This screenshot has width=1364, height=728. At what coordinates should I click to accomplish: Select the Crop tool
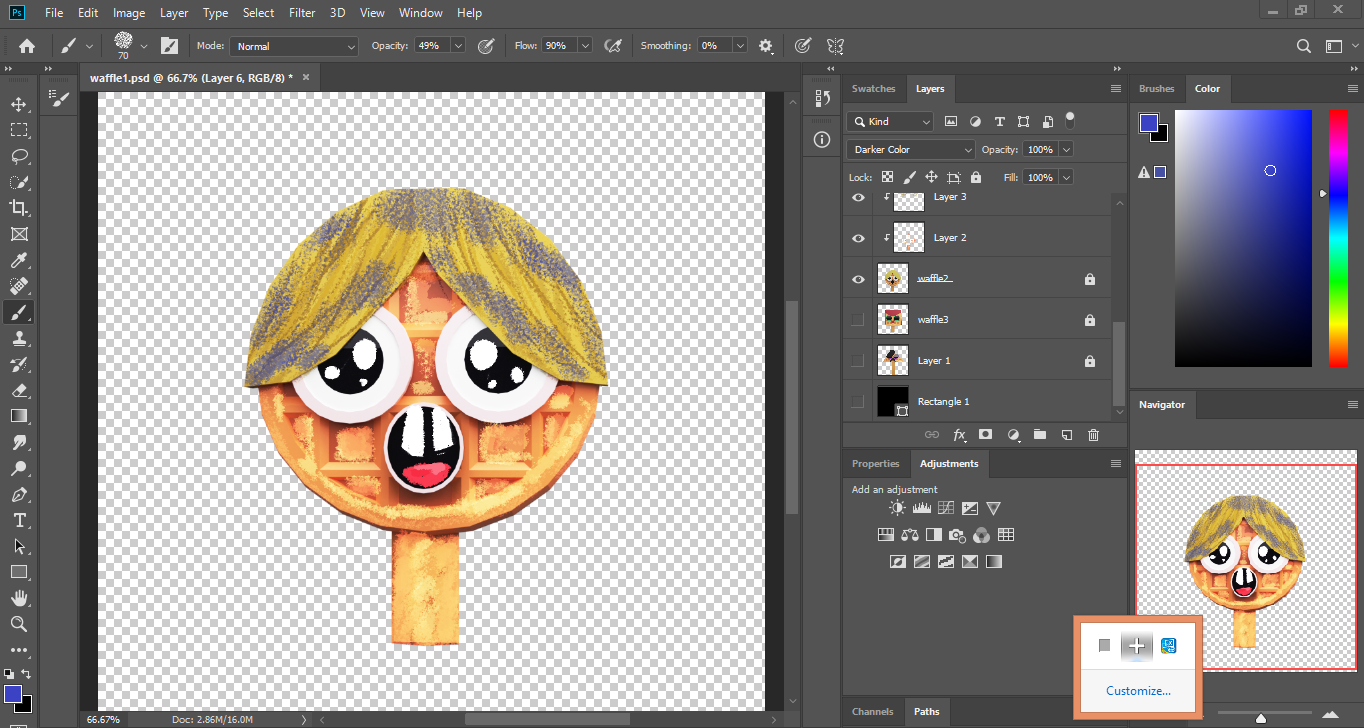point(20,208)
